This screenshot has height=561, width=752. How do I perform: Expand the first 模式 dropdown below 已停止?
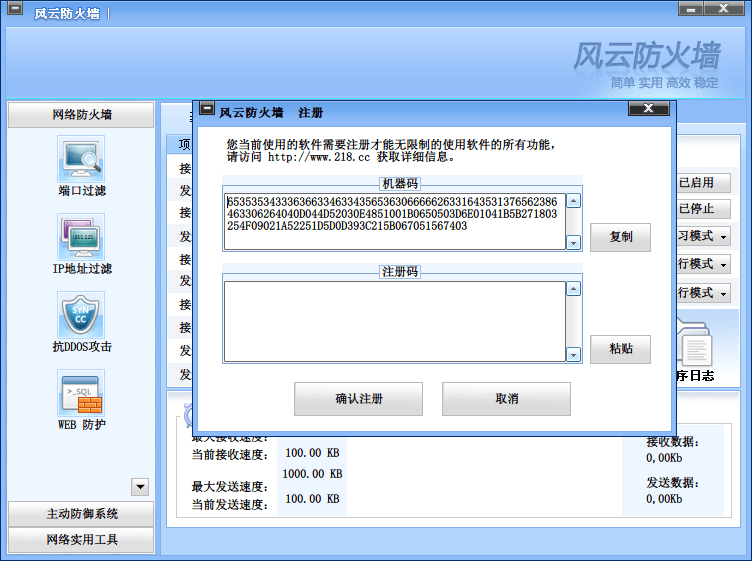(703, 237)
